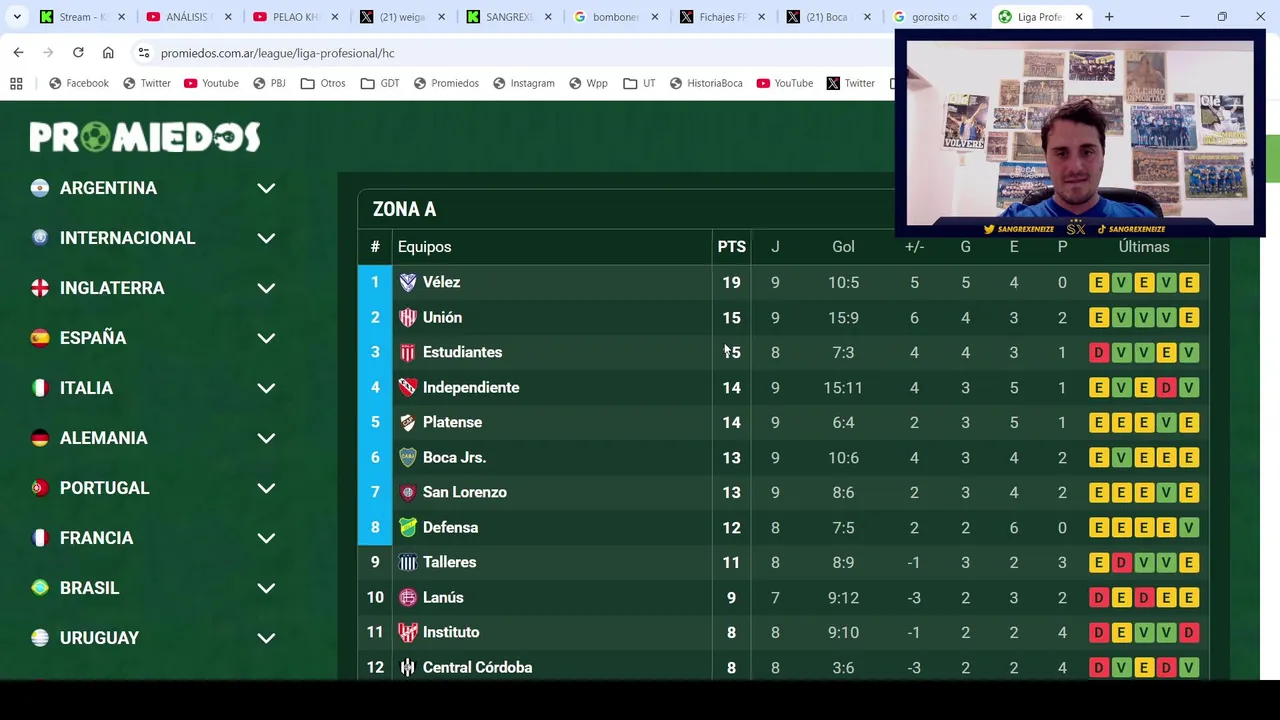This screenshot has width=1280, height=720.
Task: Click the browser back arrow
Action: [x=18, y=52]
